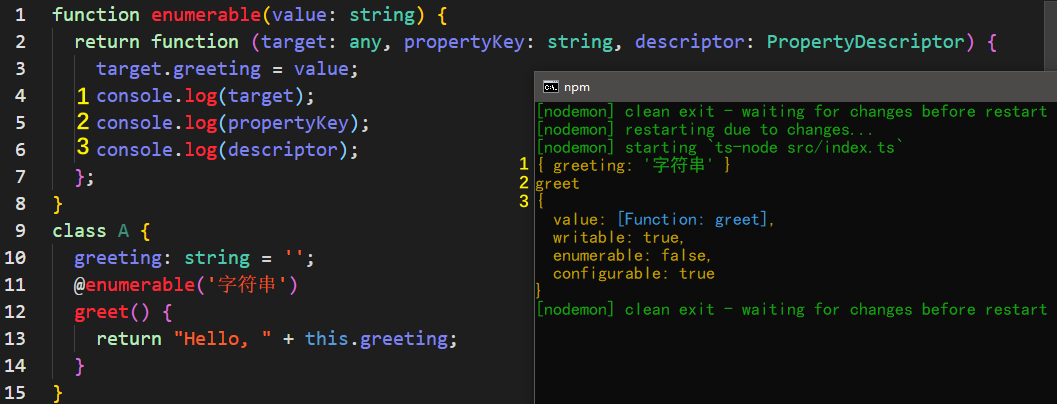
Task: Click 'this.greeting' on line 13
Action: (376, 339)
